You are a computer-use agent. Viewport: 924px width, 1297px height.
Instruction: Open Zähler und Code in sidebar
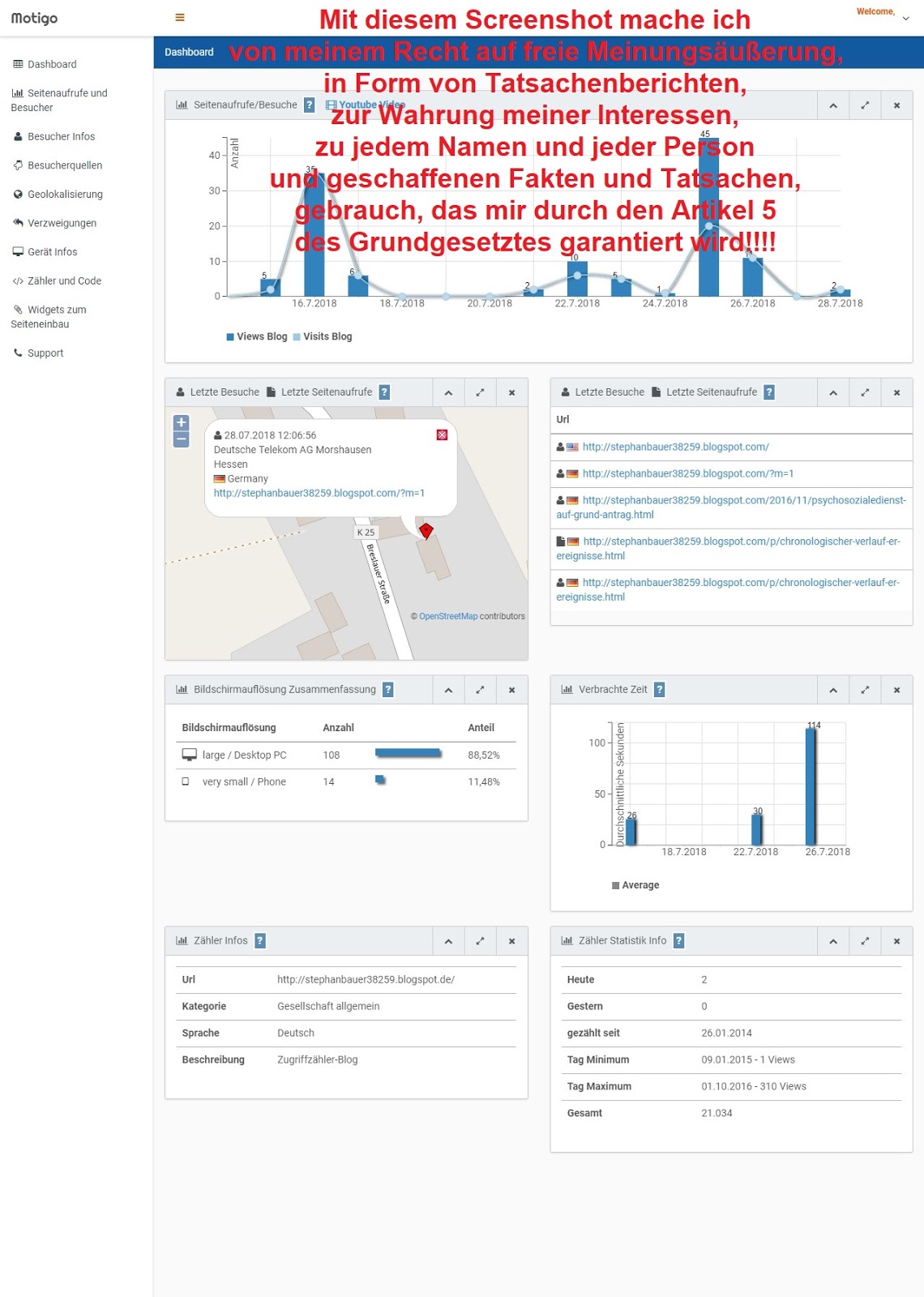[x=57, y=281]
